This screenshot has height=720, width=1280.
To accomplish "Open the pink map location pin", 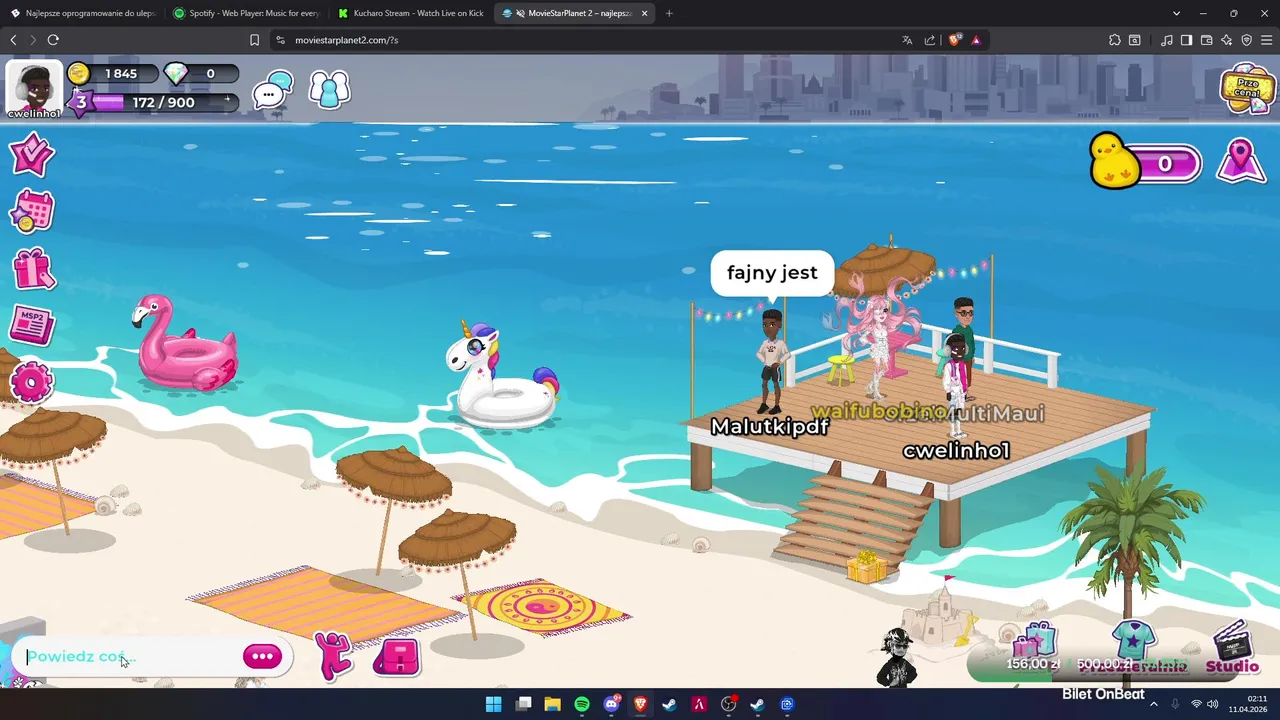I will tap(1241, 161).
